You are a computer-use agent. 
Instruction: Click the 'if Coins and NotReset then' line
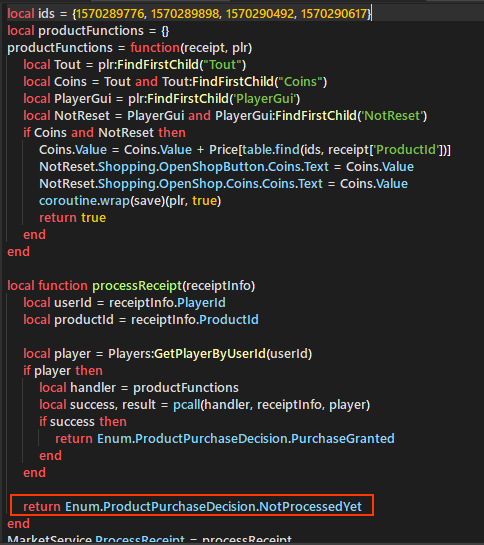104,133
